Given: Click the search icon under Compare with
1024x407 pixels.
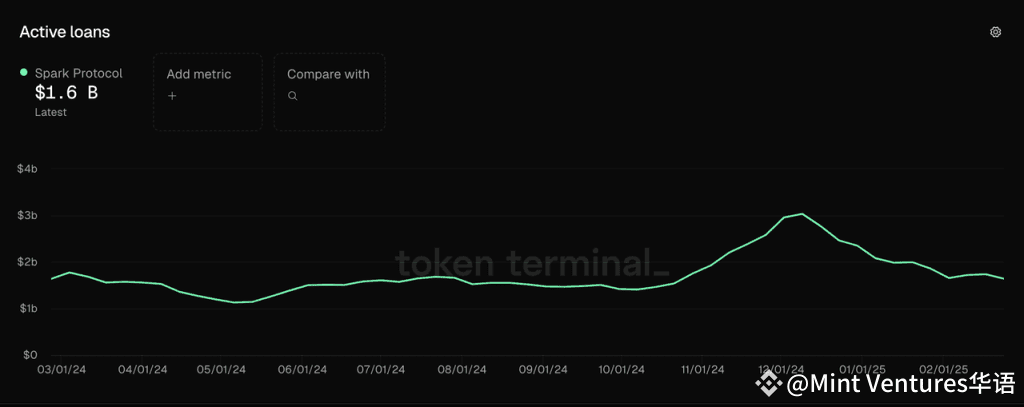Looking at the screenshot, I should 293,96.
